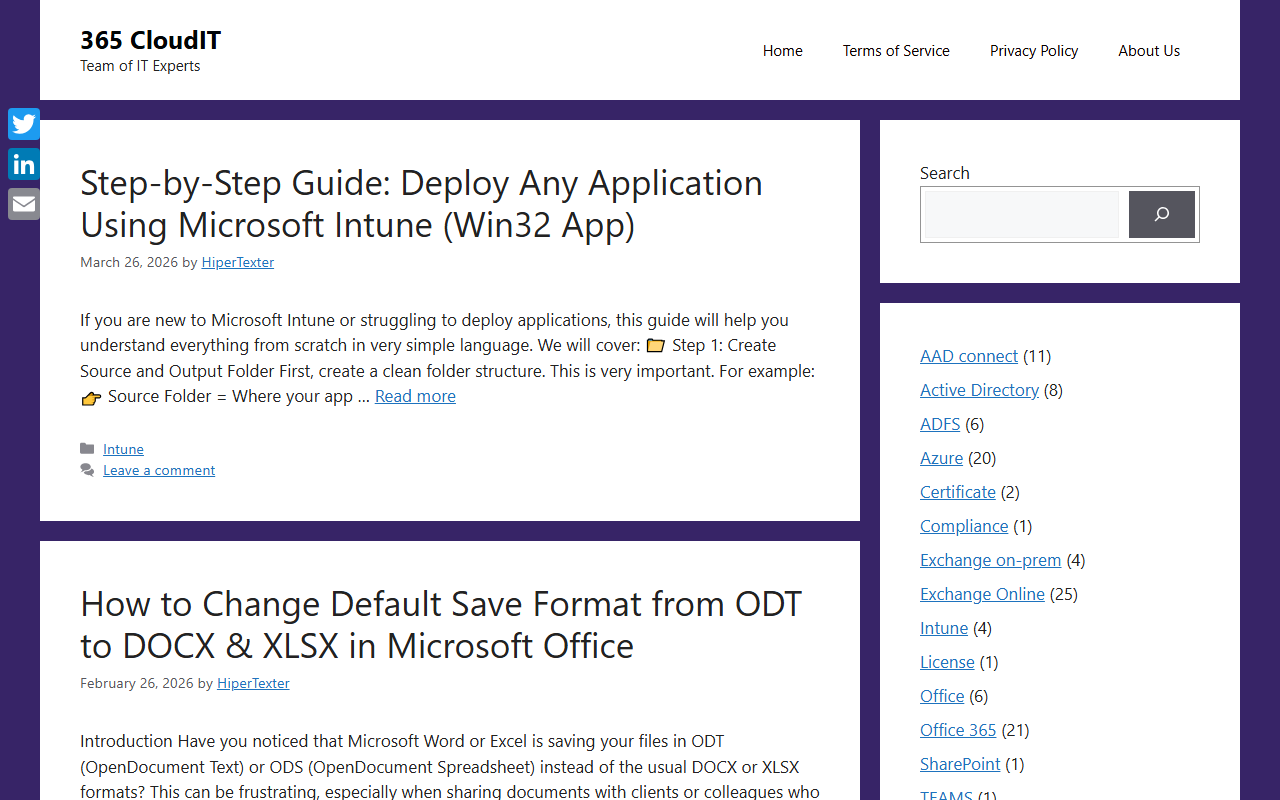Click Leave a comment link
This screenshot has height=800, width=1280.
coord(159,470)
